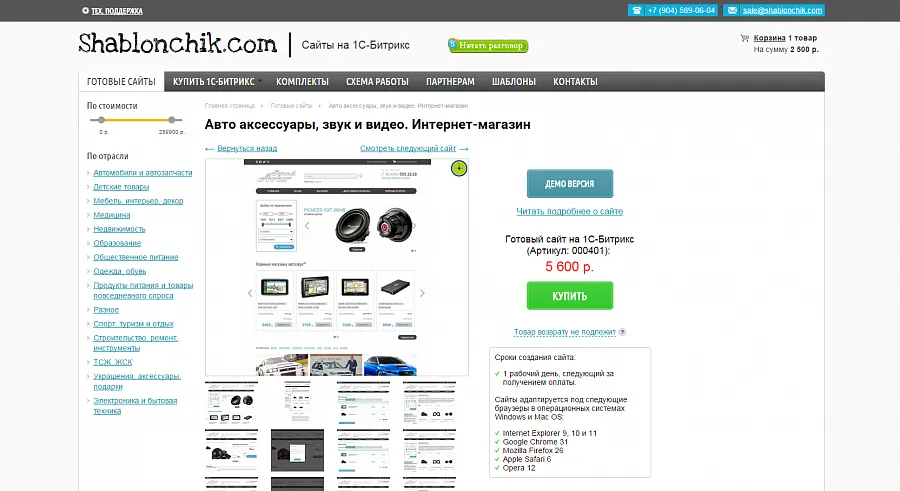Click the phone number +7 (904) 589-06-04
This screenshot has height=491, width=900.
(681, 10)
